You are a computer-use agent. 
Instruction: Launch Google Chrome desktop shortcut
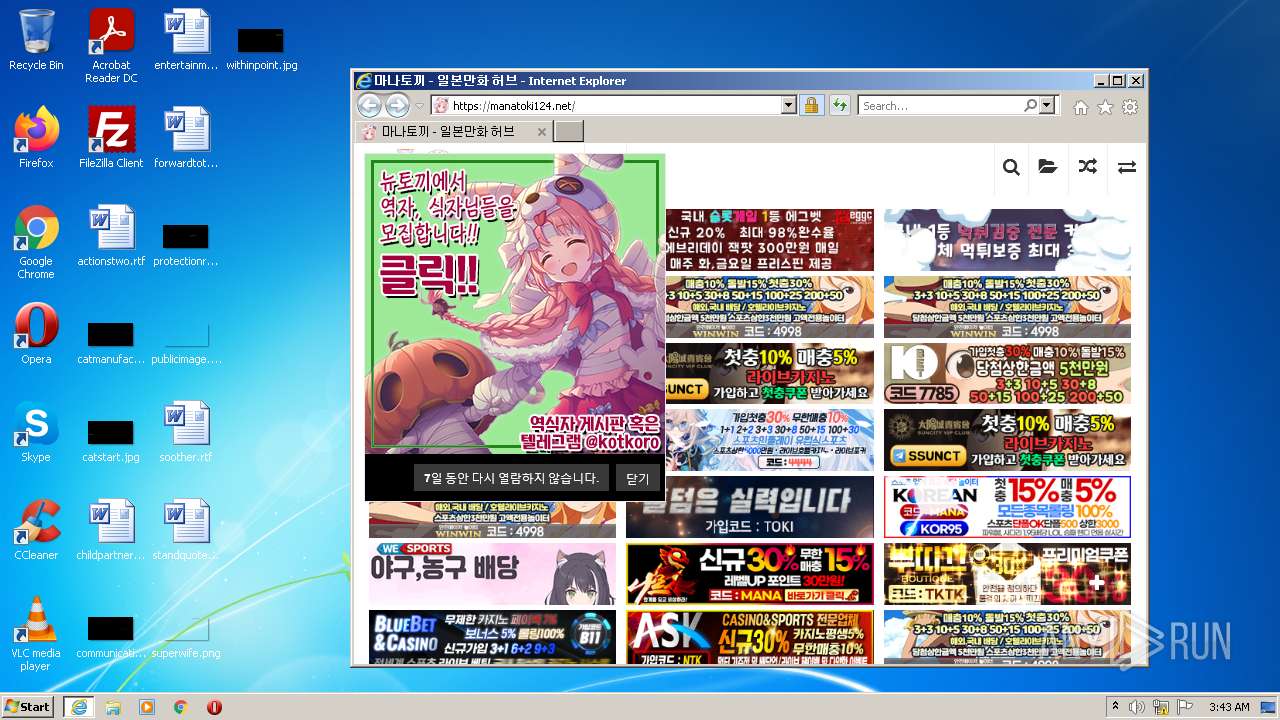pos(36,242)
